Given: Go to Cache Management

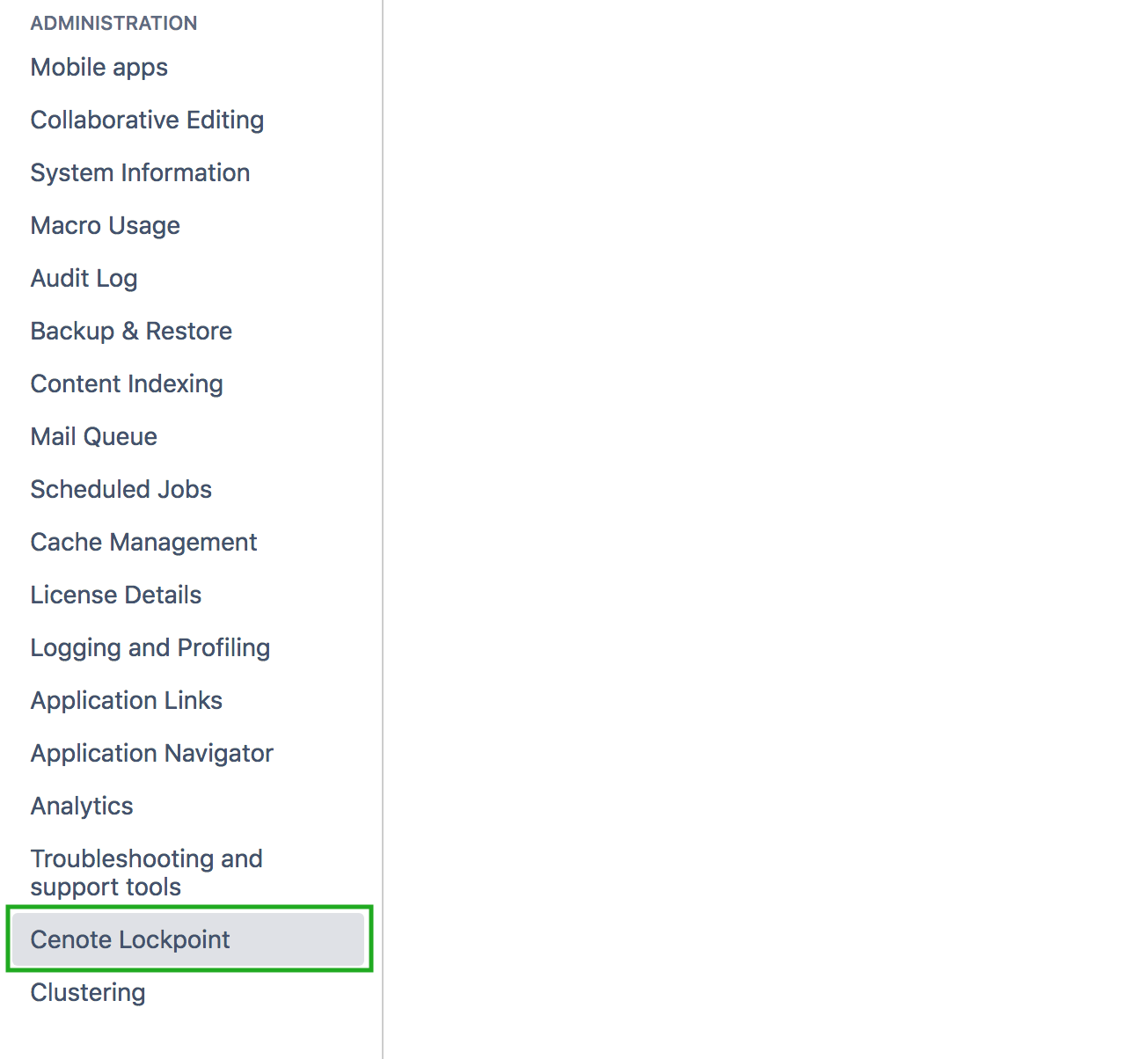Looking at the screenshot, I should coord(143,543).
